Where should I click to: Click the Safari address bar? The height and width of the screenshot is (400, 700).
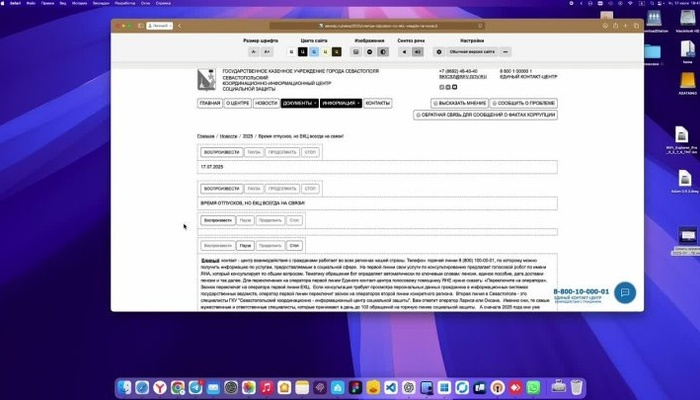(x=378, y=26)
